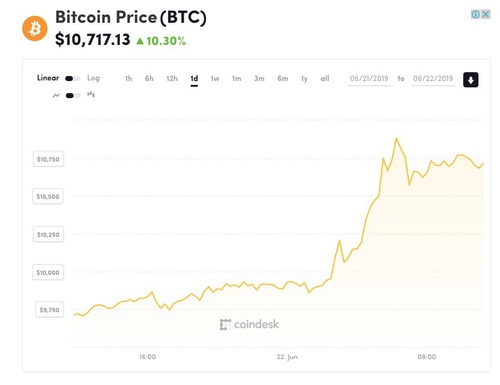Screen dimensions: 500x385
Task: Click the orange Bitcoin logo icon
Action: [35, 29]
